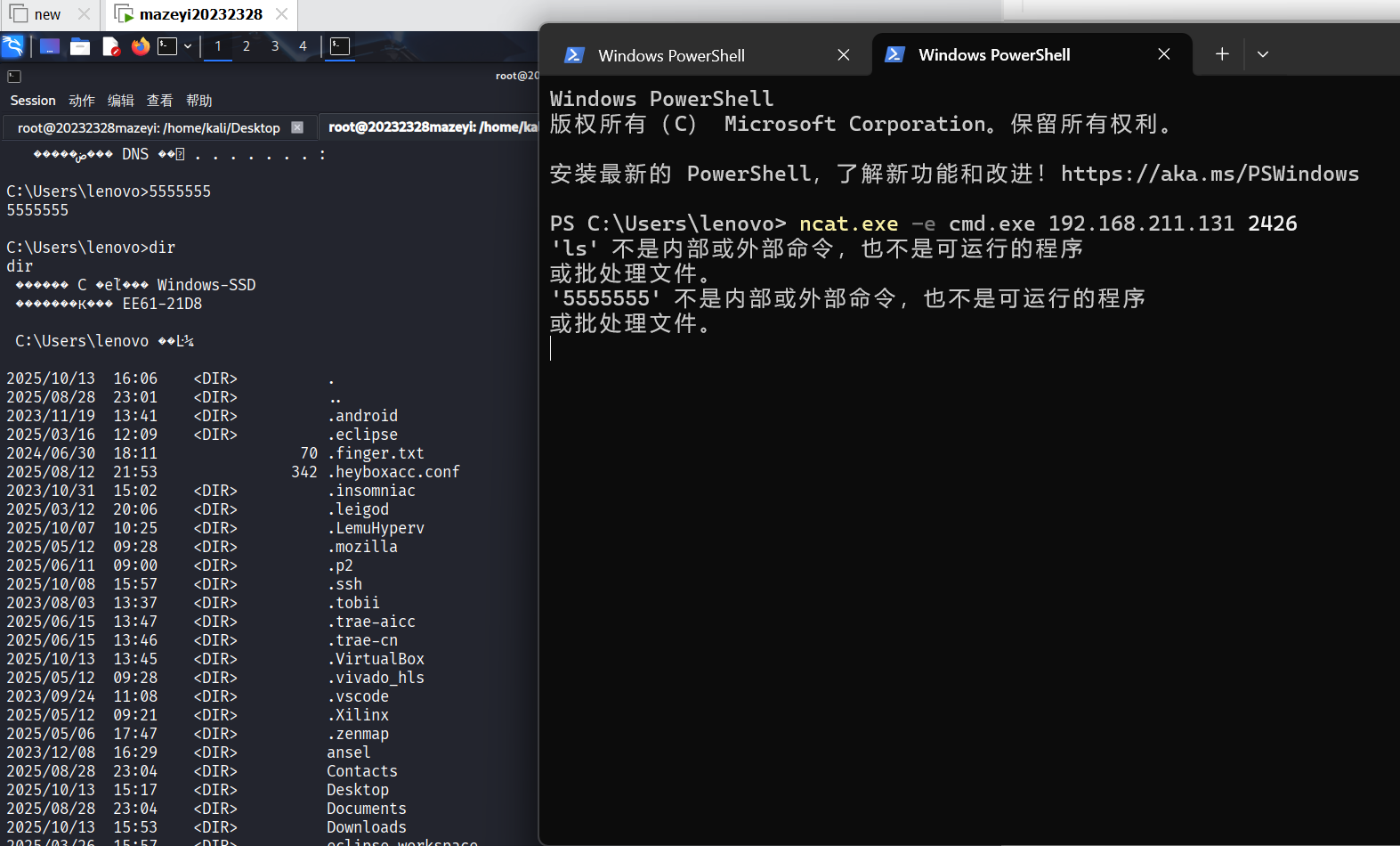The height and width of the screenshot is (846, 1400).
Task: Click the .Xilinx directory entry
Action: 358,715
